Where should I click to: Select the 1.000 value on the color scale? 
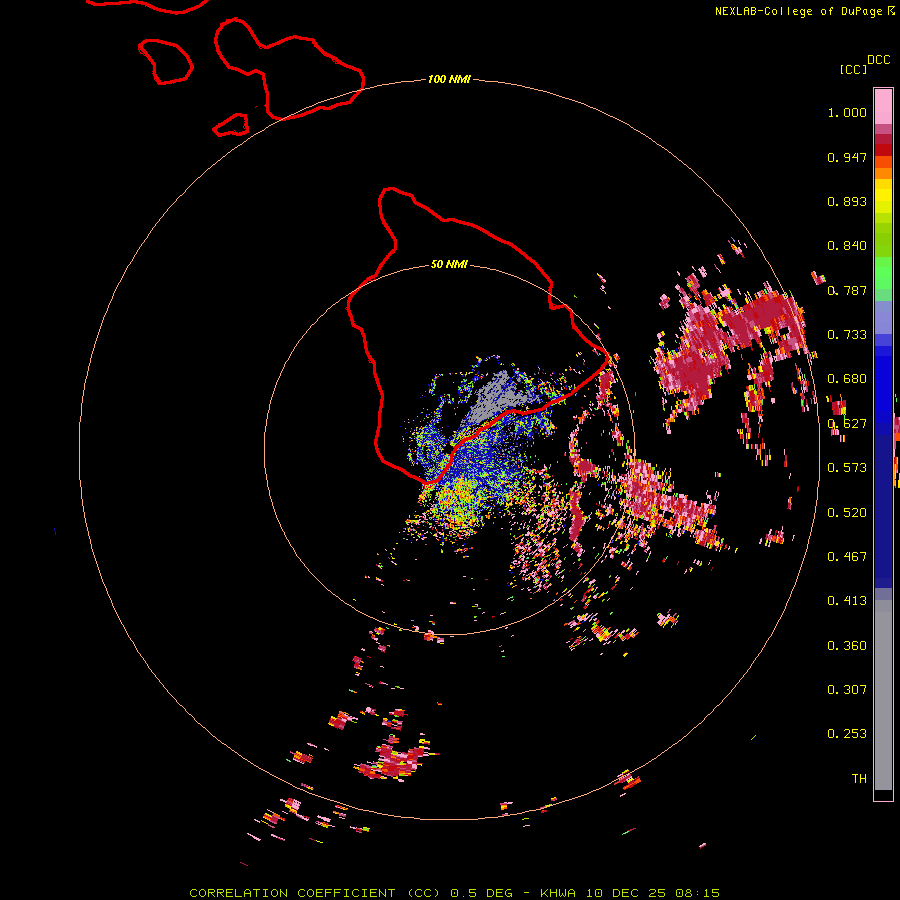[x=847, y=112]
